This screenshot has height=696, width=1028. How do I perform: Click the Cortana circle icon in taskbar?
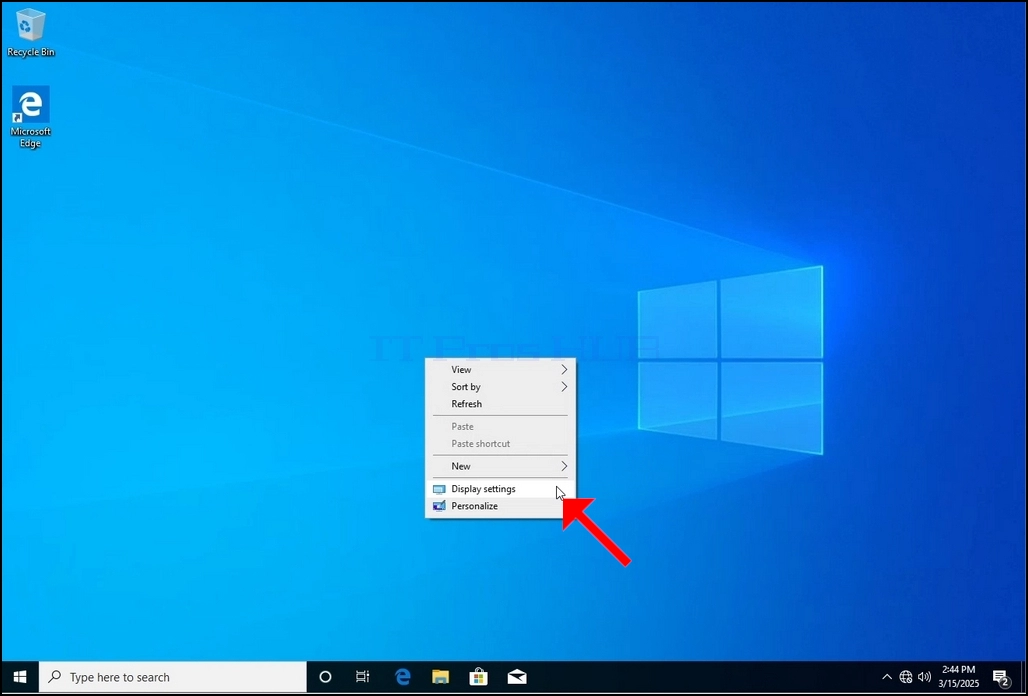coord(325,677)
